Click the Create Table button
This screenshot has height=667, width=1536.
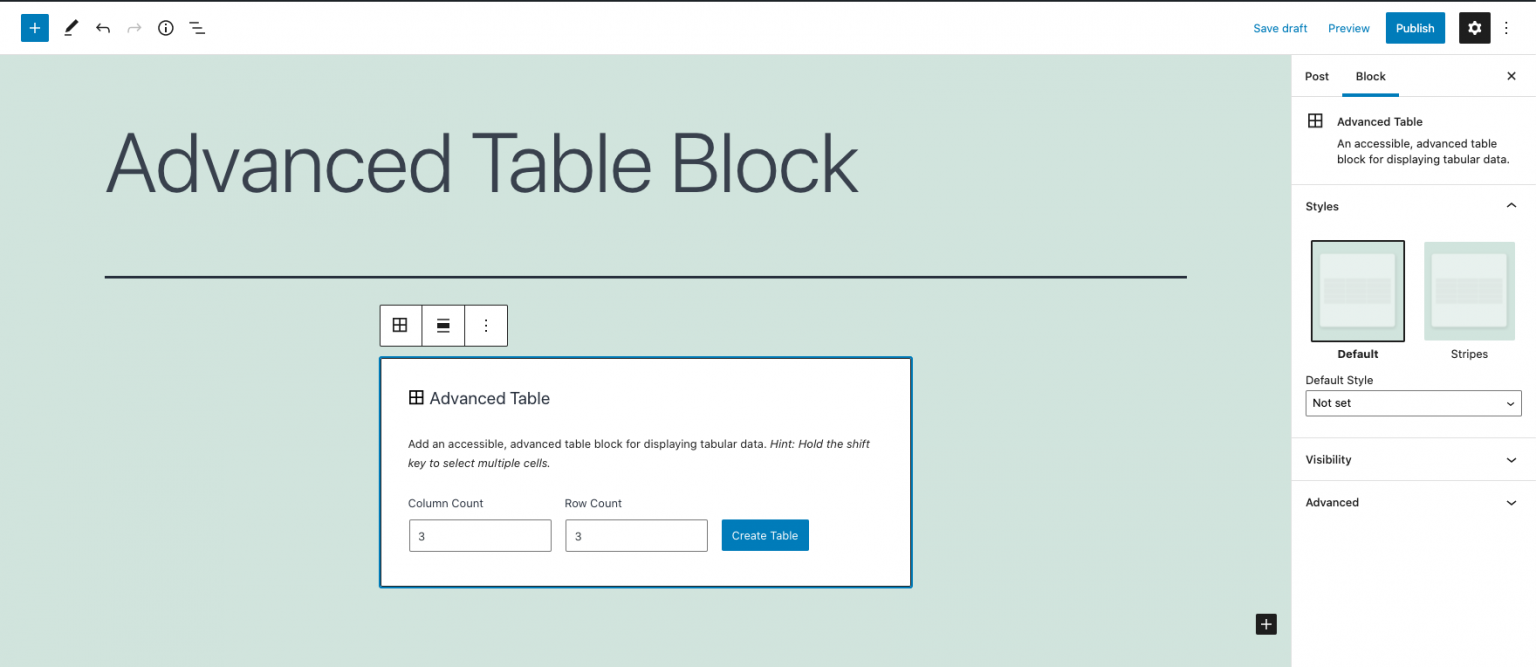point(764,535)
